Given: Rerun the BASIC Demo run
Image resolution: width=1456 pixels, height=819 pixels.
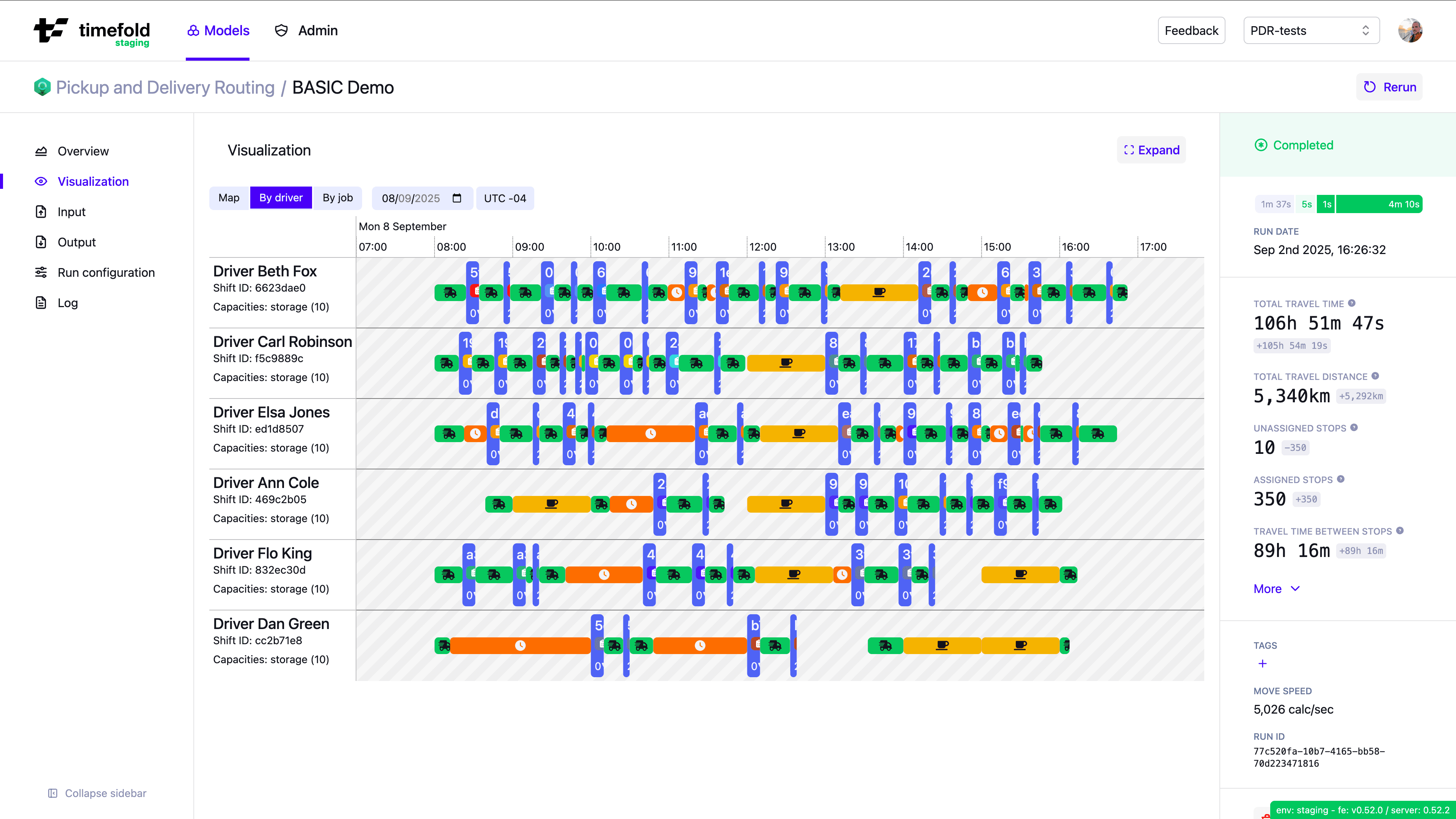Looking at the screenshot, I should tap(1389, 87).
